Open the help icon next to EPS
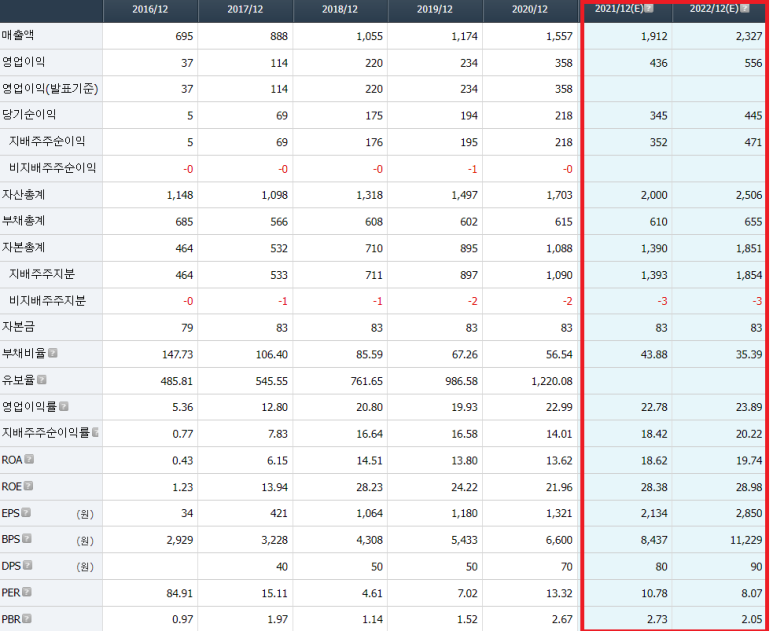This screenshot has height=631, width=773. 26,513
